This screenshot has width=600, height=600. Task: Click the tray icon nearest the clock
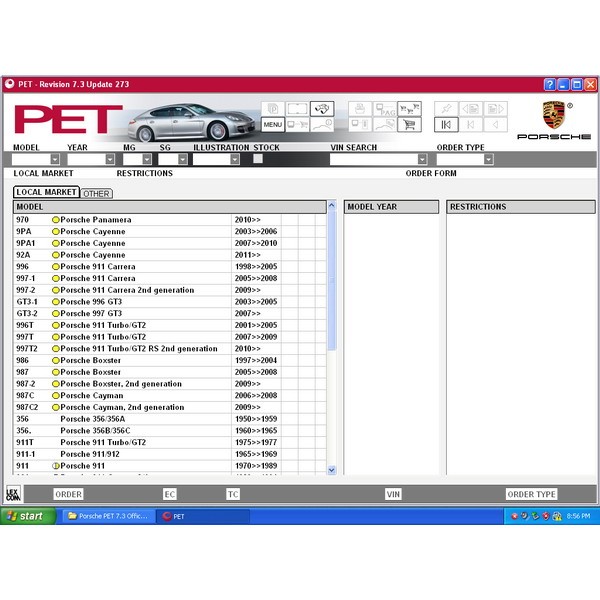tap(557, 516)
